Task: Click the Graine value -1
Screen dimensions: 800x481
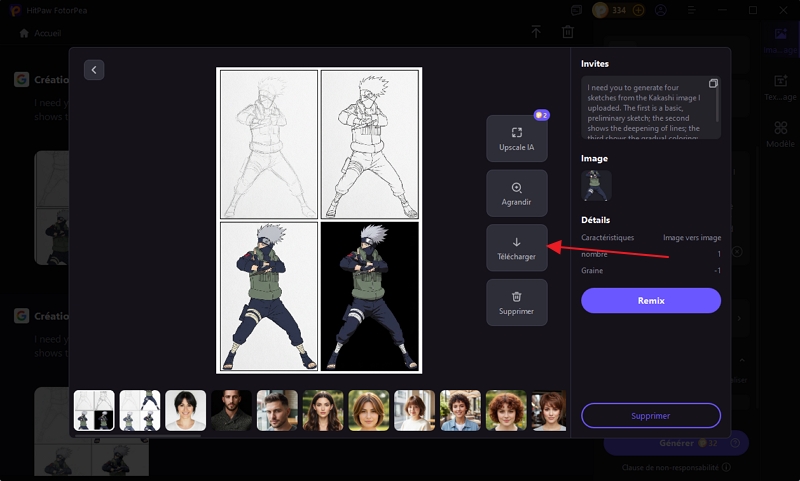Action: click(717, 270)
